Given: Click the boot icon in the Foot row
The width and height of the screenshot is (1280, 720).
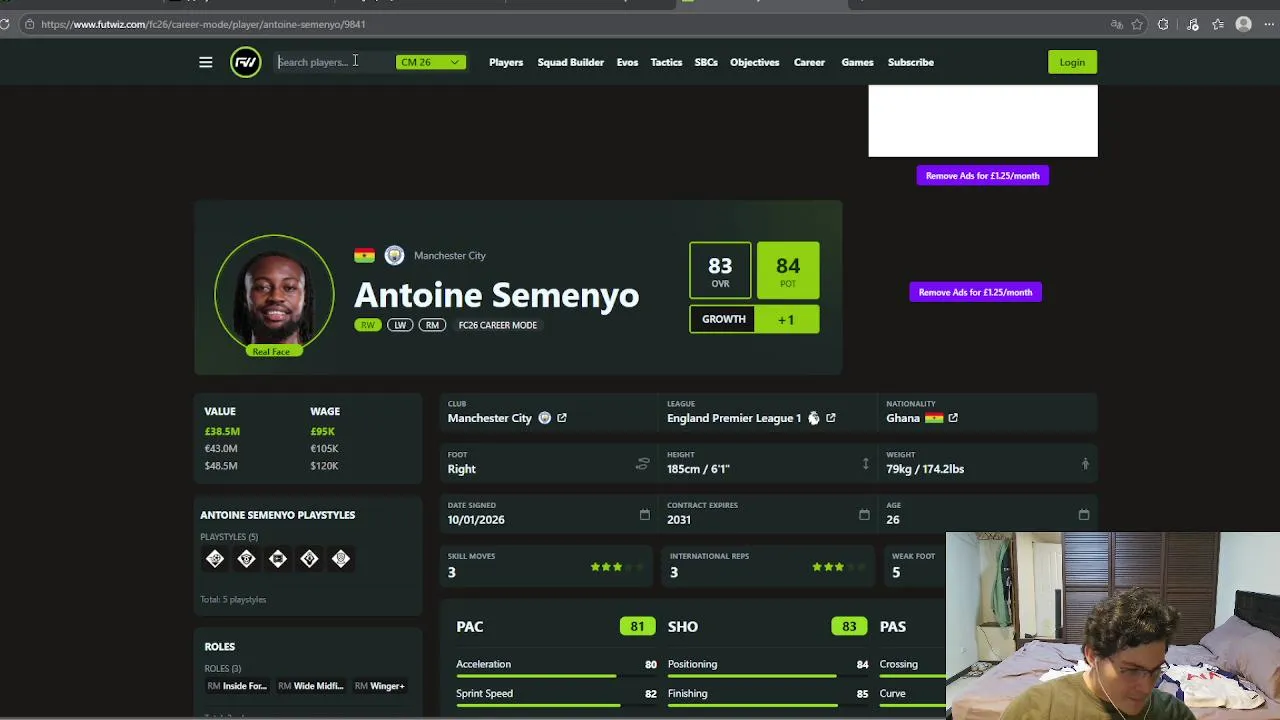Looking at the screenshot, I should pyautogui.click(x=642, y=464).
